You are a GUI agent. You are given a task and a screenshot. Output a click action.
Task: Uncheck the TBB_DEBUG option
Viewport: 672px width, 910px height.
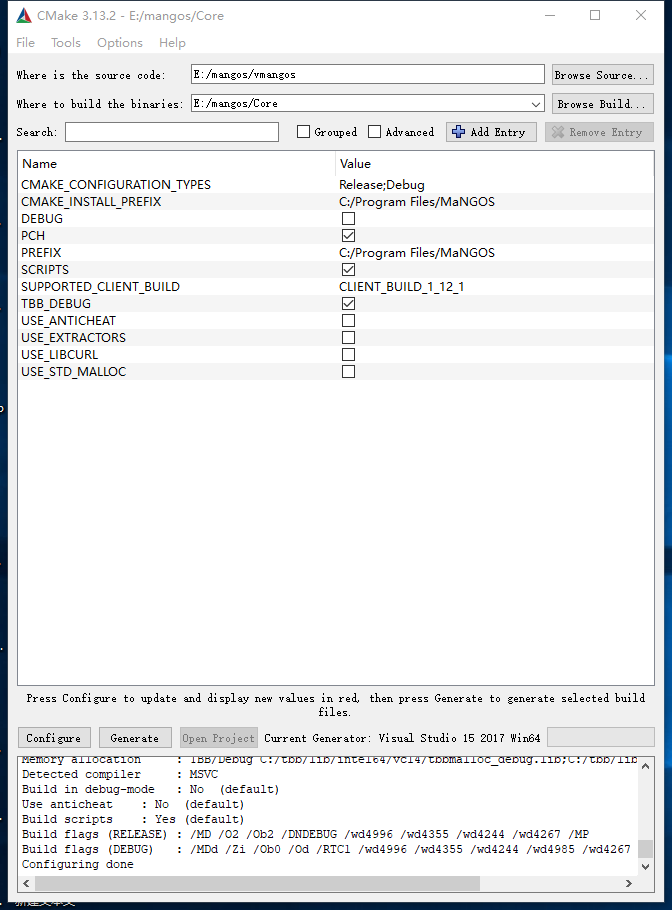[348, 304]
